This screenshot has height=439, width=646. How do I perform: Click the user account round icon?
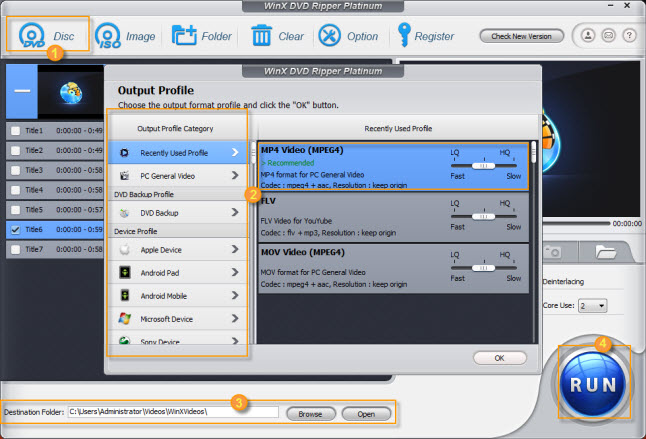click(588, 36)
